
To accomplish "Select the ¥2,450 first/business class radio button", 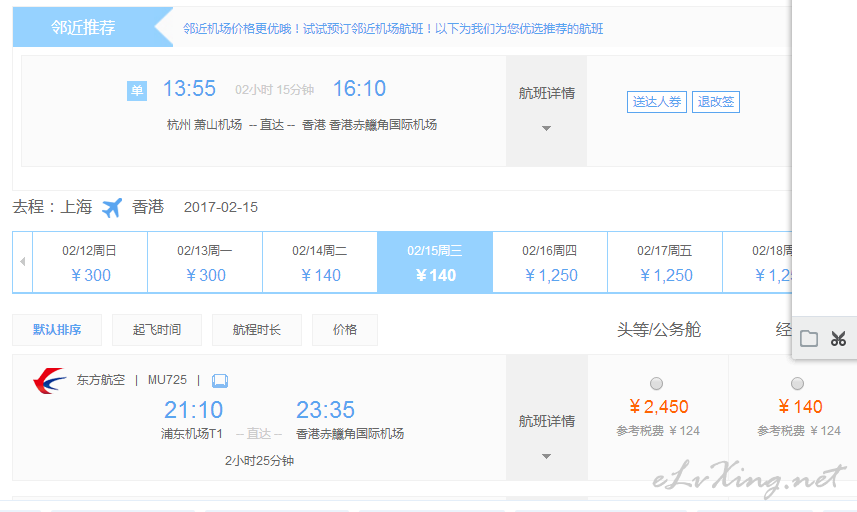I will (x=656, y=383).
